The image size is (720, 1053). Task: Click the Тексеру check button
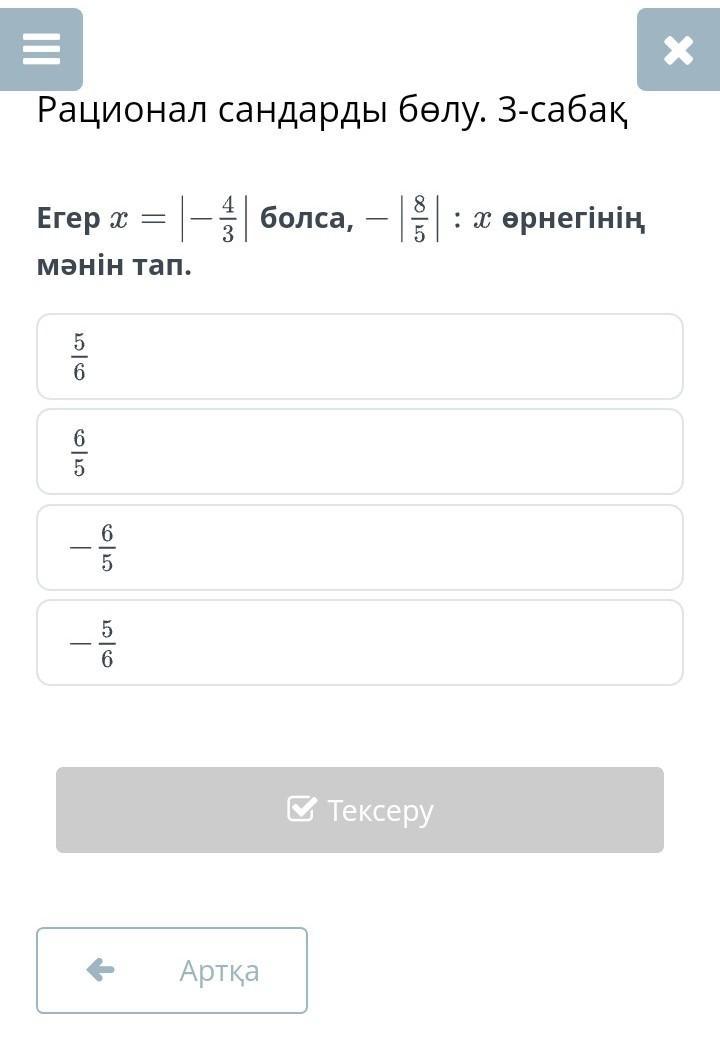pos(360,810)
